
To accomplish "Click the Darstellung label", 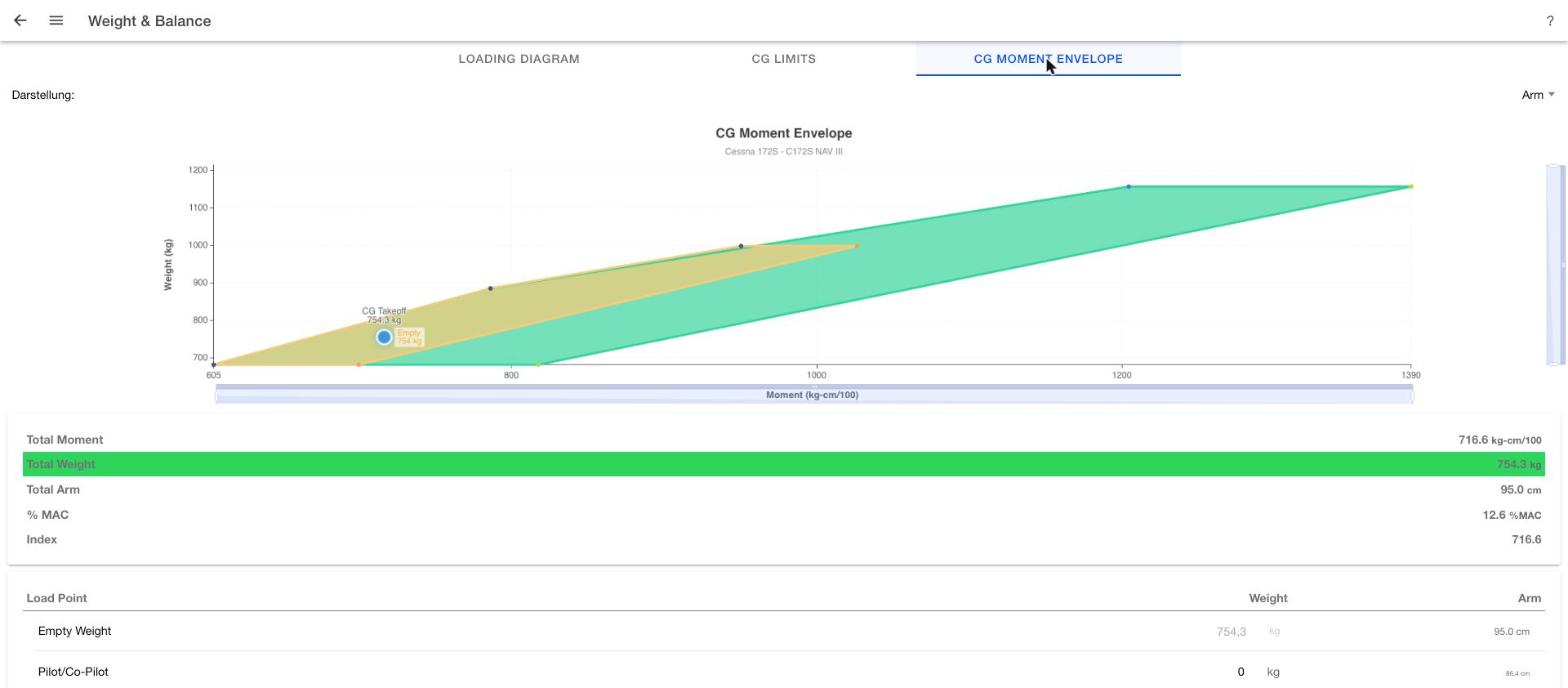I will tap(43, 95).
